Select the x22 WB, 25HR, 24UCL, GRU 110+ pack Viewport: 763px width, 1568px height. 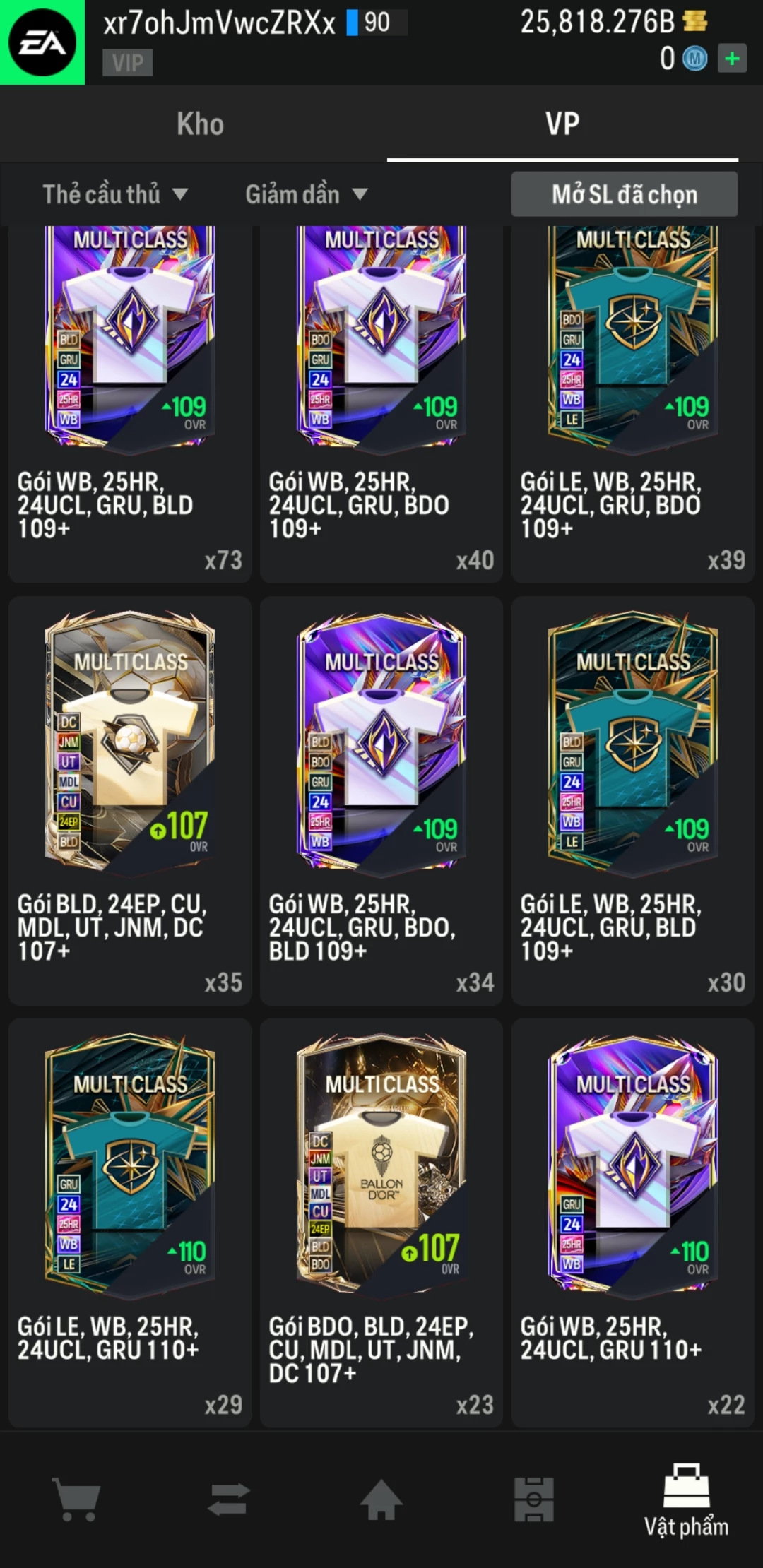pyautogui.click(x=633, y=1223)
